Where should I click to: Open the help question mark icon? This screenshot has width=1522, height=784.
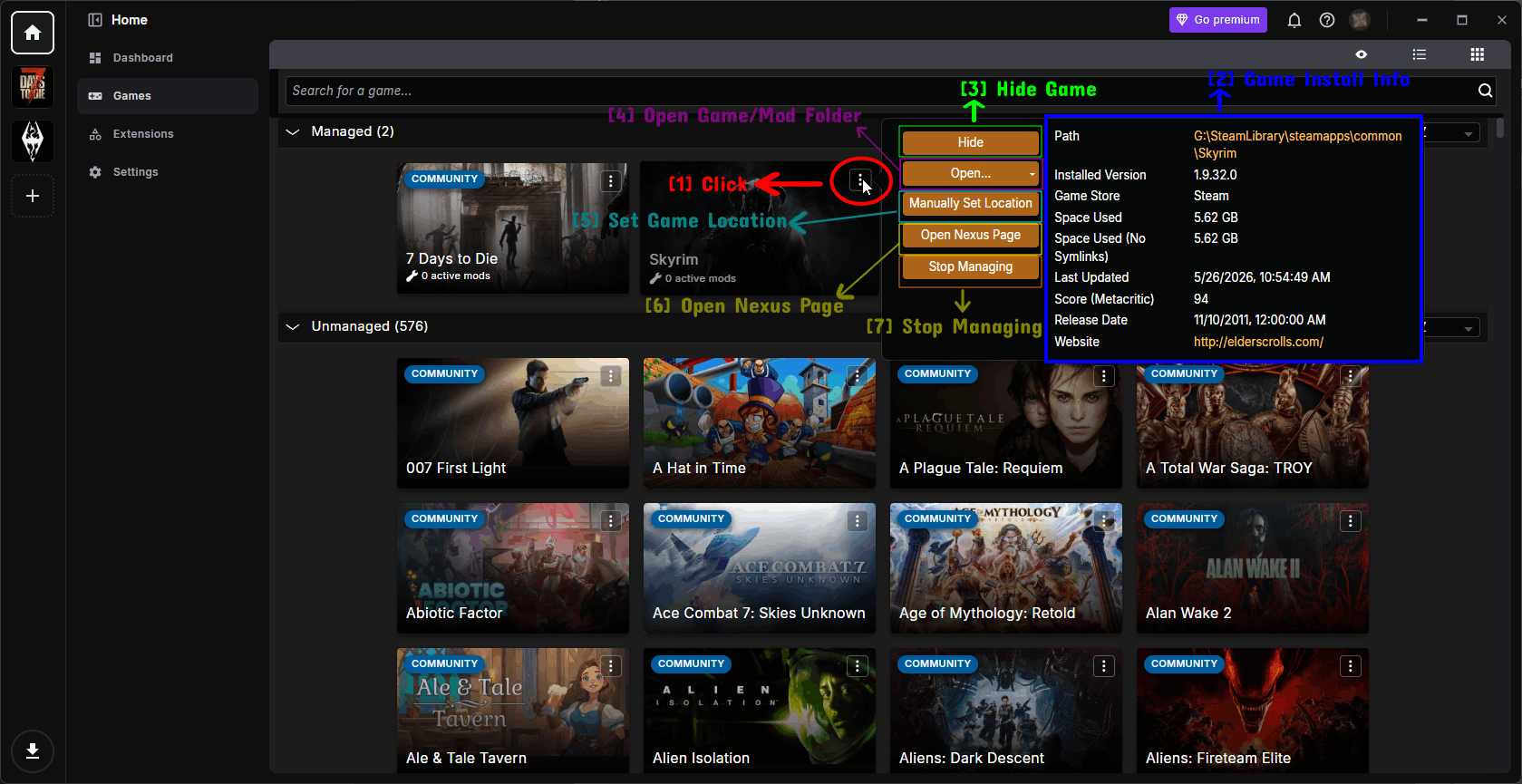click(1327, 20)
